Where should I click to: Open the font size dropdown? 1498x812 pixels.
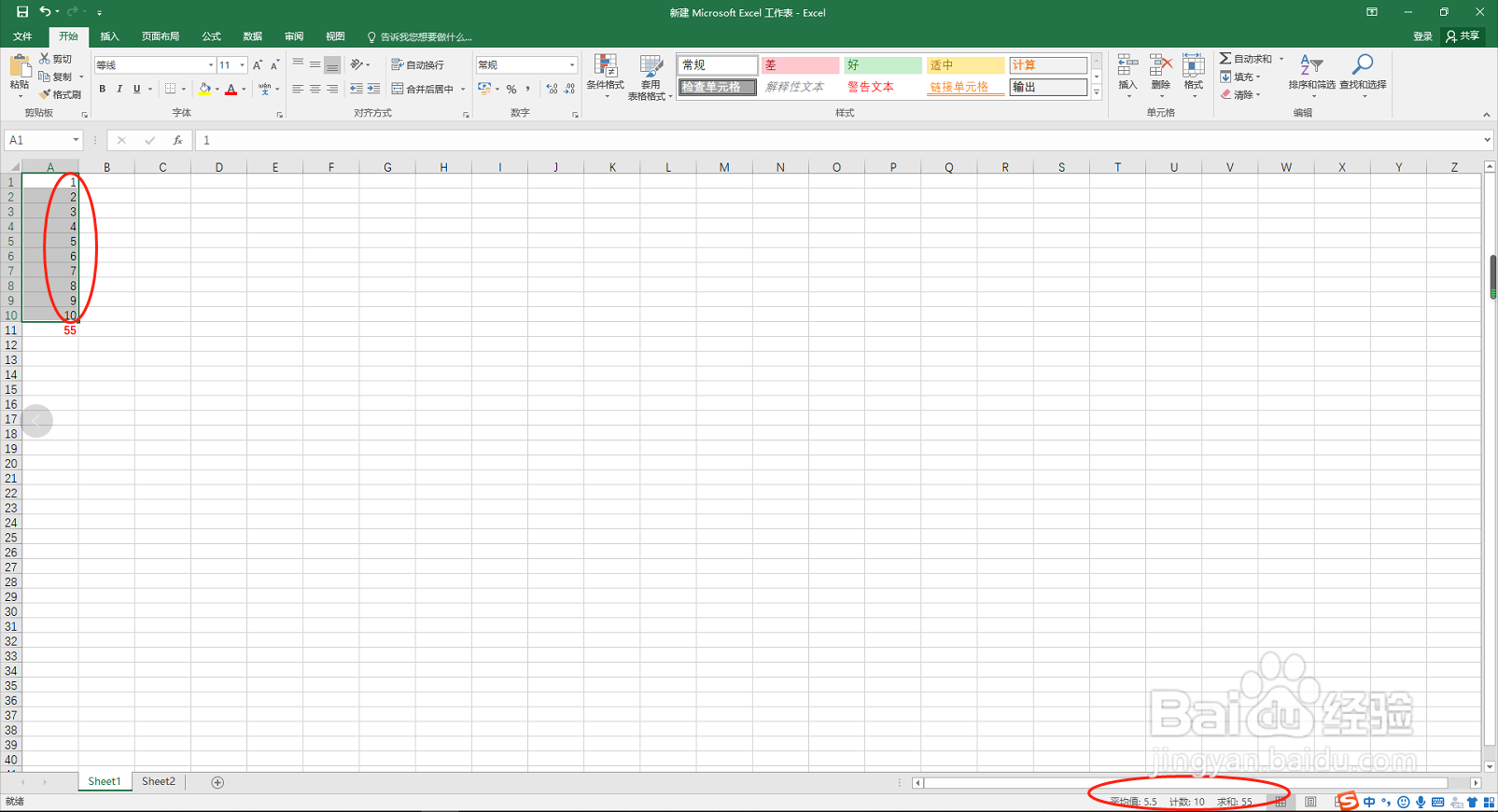[x=243, y=64]
